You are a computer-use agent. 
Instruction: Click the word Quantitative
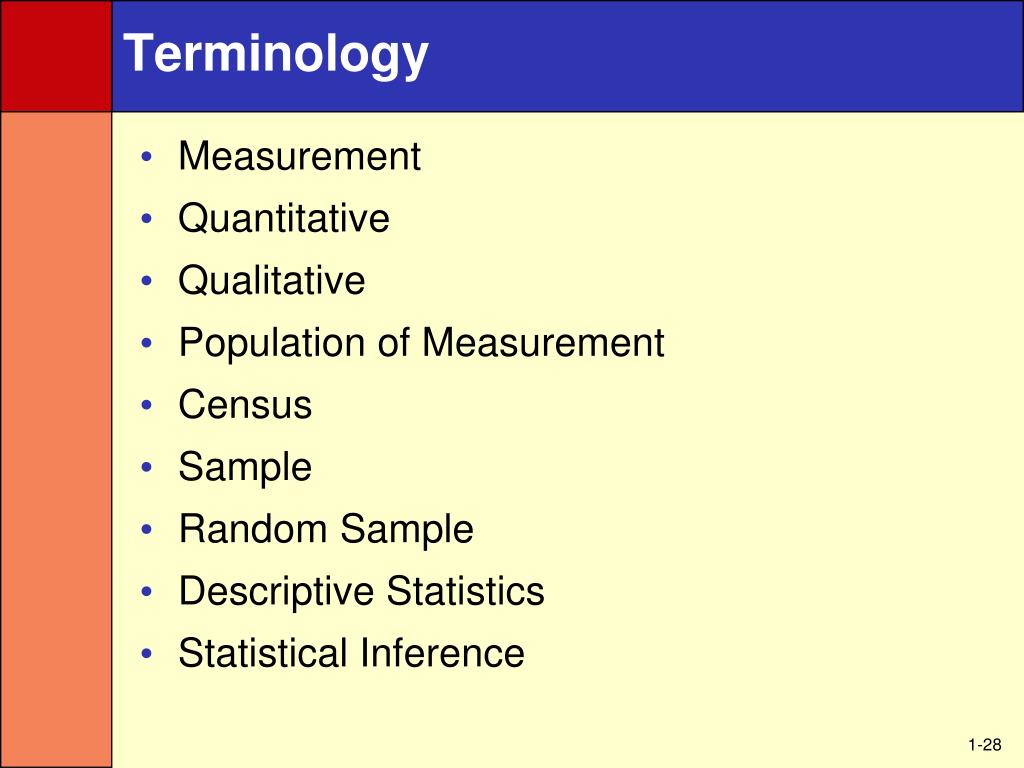284,218
